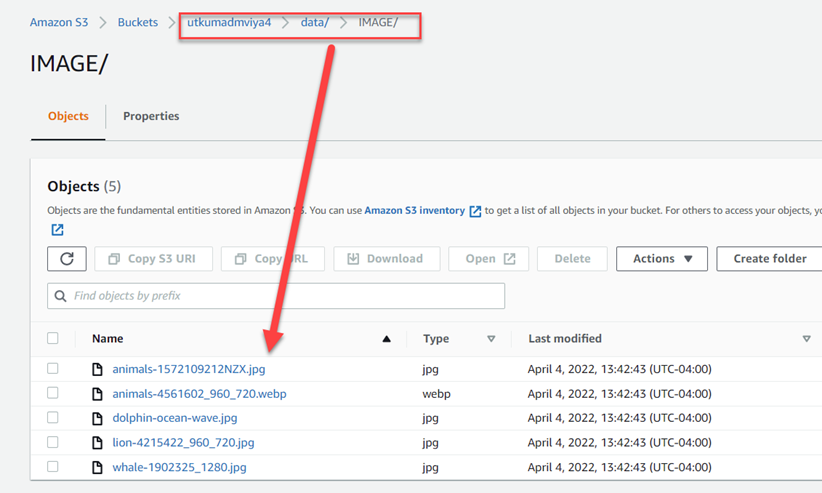This screenshot has height=493, width=822.
Task: Select the Objects tab
Action: pyautogui.click(x=68, y=116)
